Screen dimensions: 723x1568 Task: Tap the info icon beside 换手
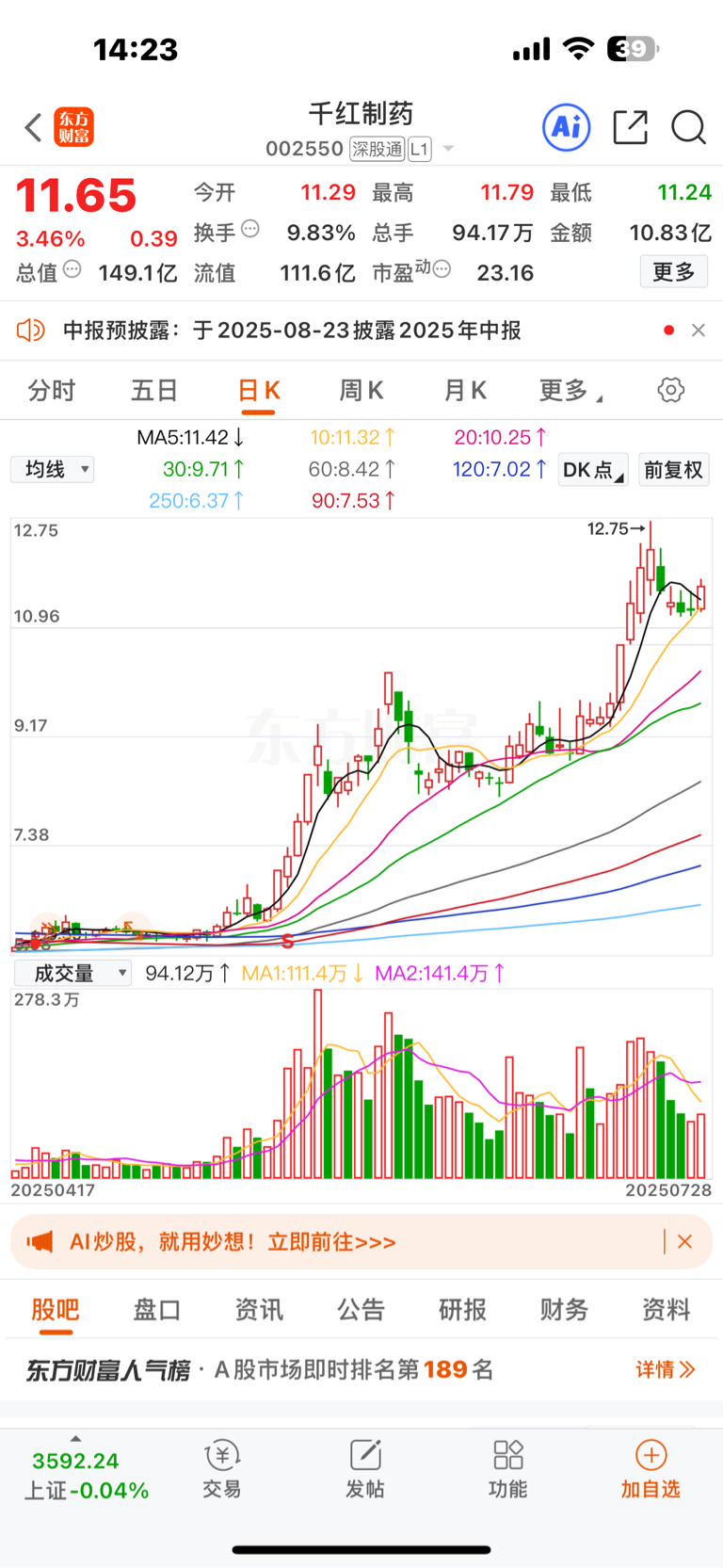point(249,229)
